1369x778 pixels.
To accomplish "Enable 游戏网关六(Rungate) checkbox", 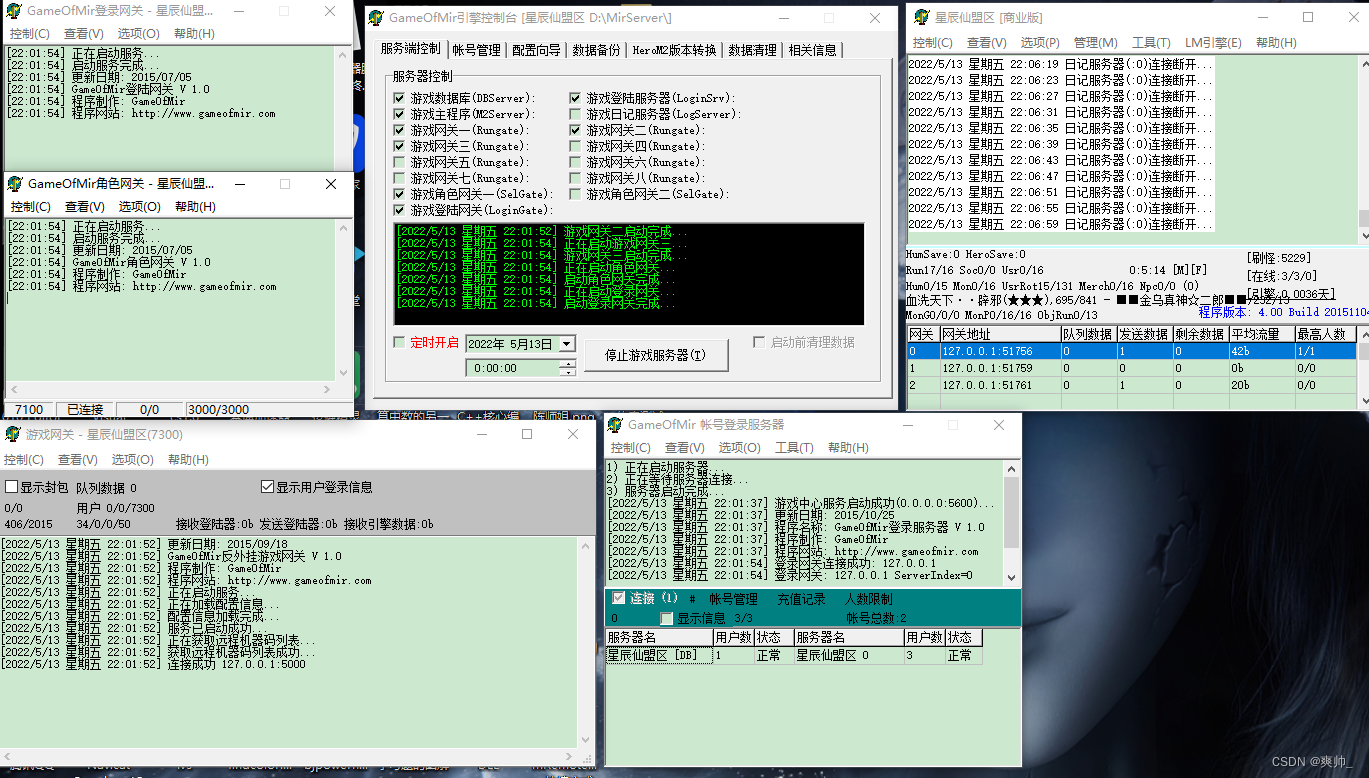I will pyautogui.click(x=575, y=162).
